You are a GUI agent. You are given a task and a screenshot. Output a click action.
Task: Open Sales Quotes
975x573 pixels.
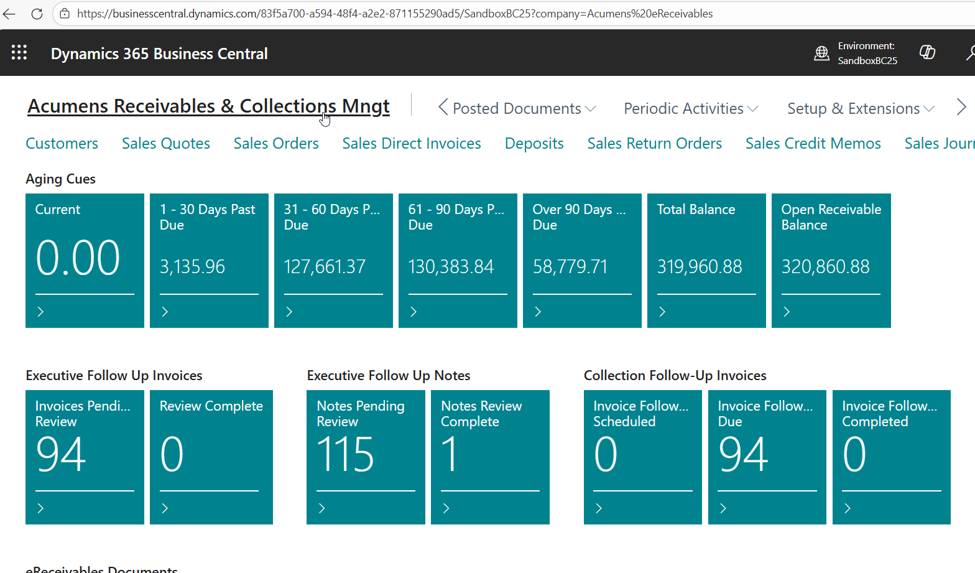tap(165, 144)
